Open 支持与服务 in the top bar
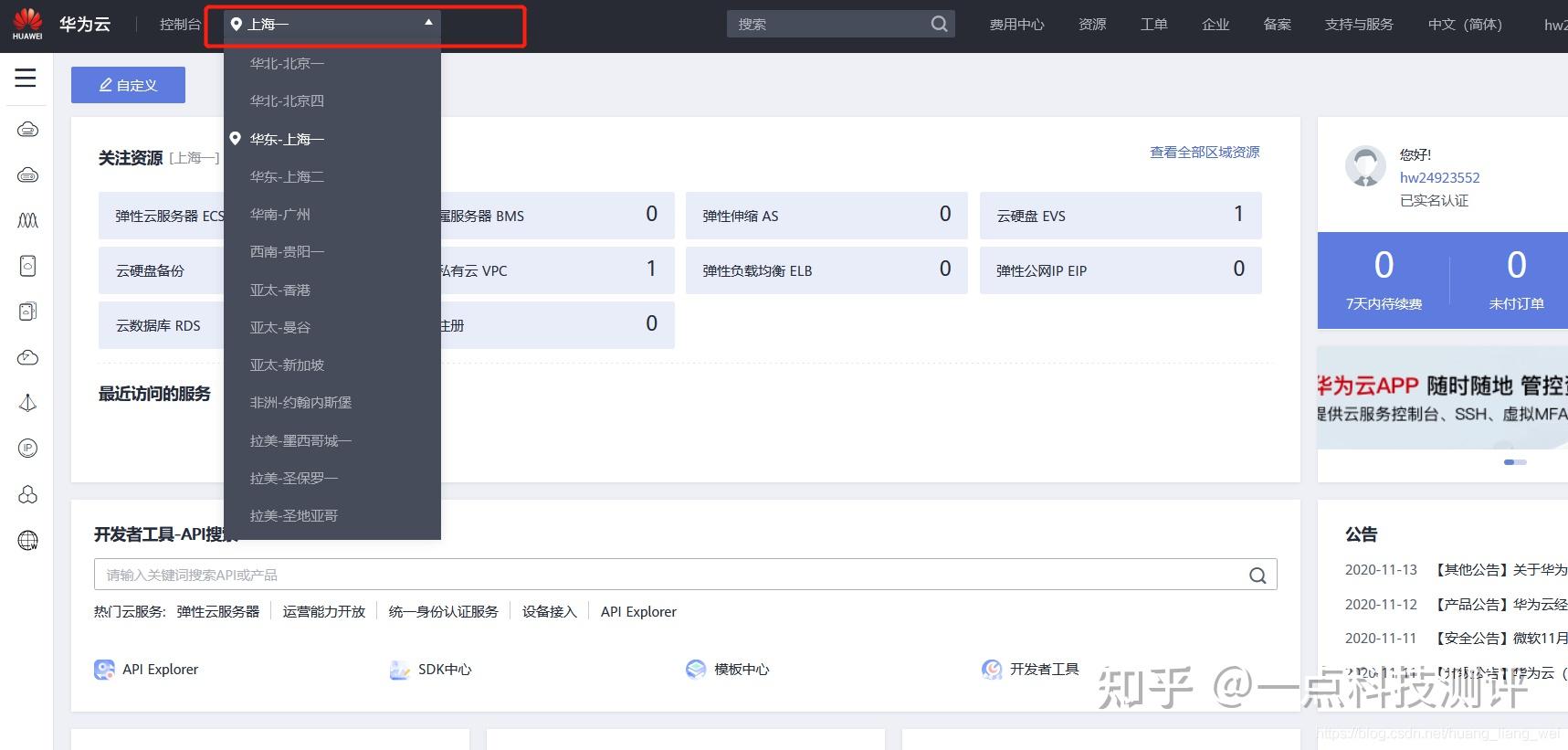The image size is (1568, 750). tap(1359, 24)
